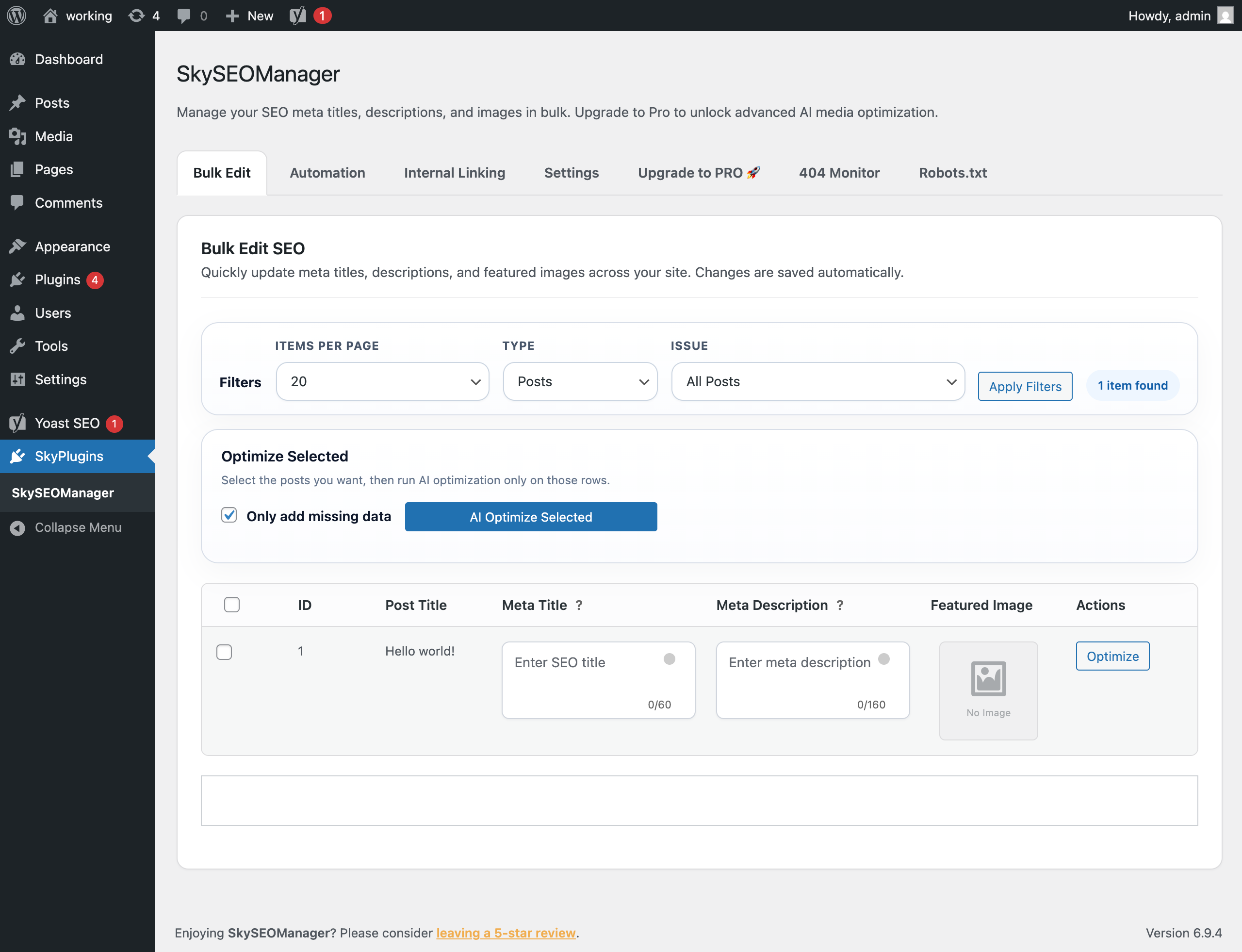Click the plus New icon

pos(232,16)
